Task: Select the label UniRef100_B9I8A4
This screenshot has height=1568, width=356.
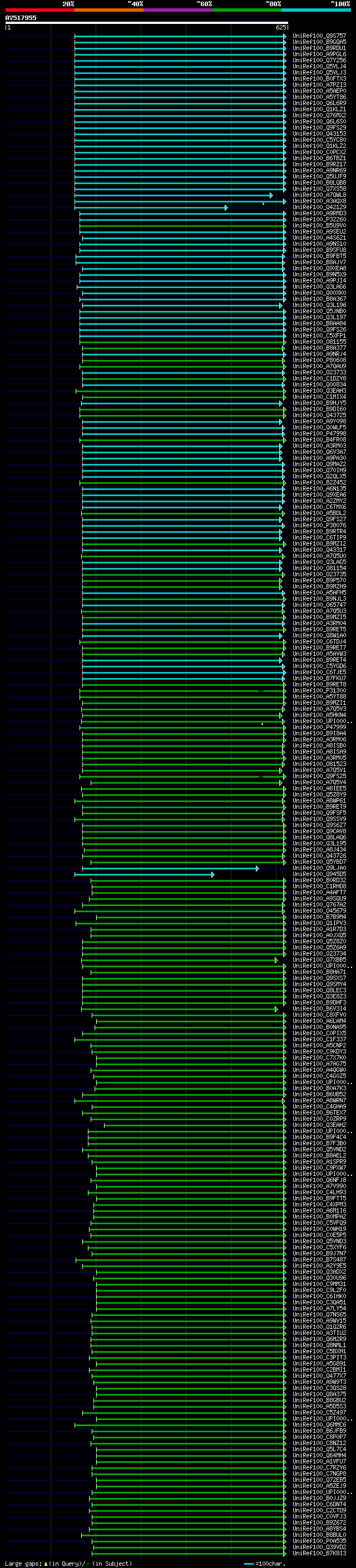Action: (x=319, y=733)
